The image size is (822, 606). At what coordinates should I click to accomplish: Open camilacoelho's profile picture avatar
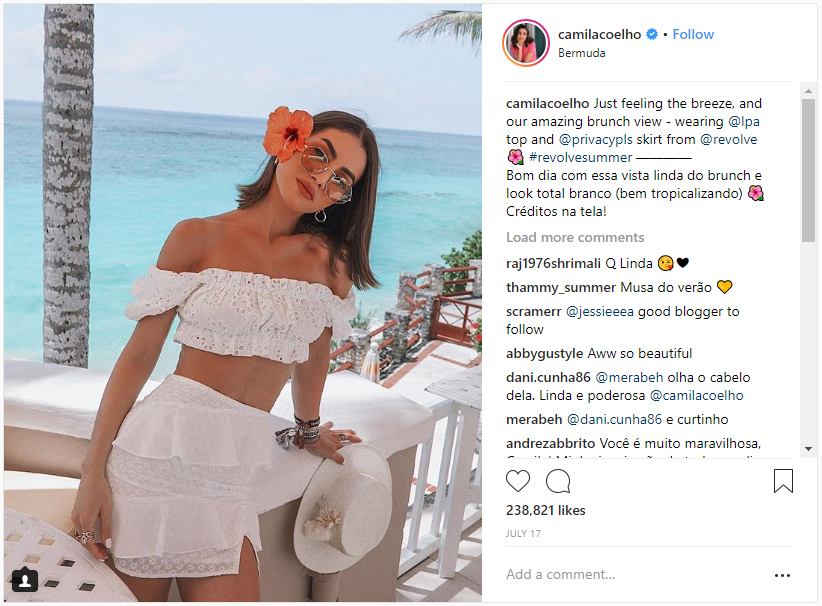526,43
